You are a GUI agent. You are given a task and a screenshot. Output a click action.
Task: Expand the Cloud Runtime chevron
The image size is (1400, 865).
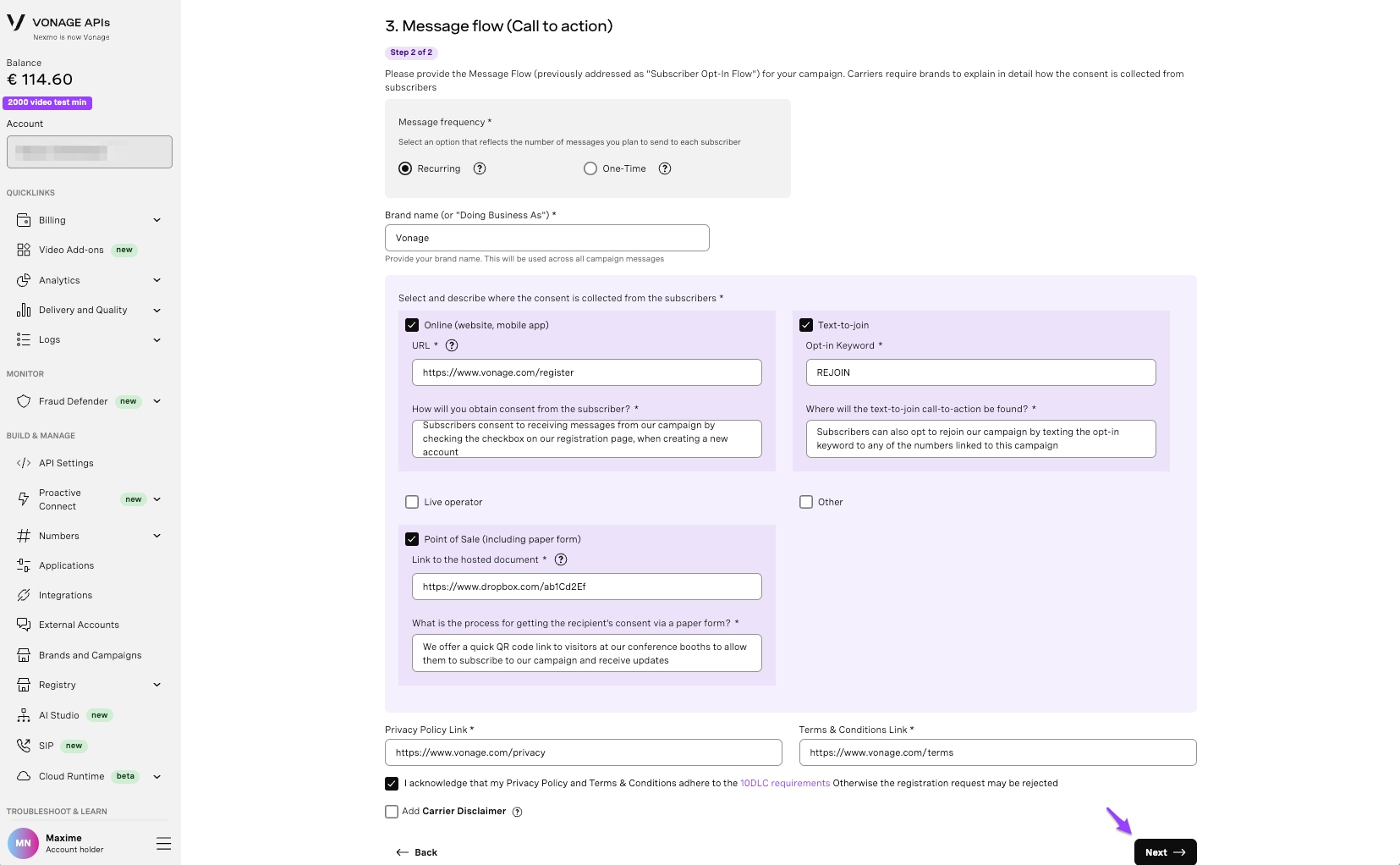coord(156,776)
